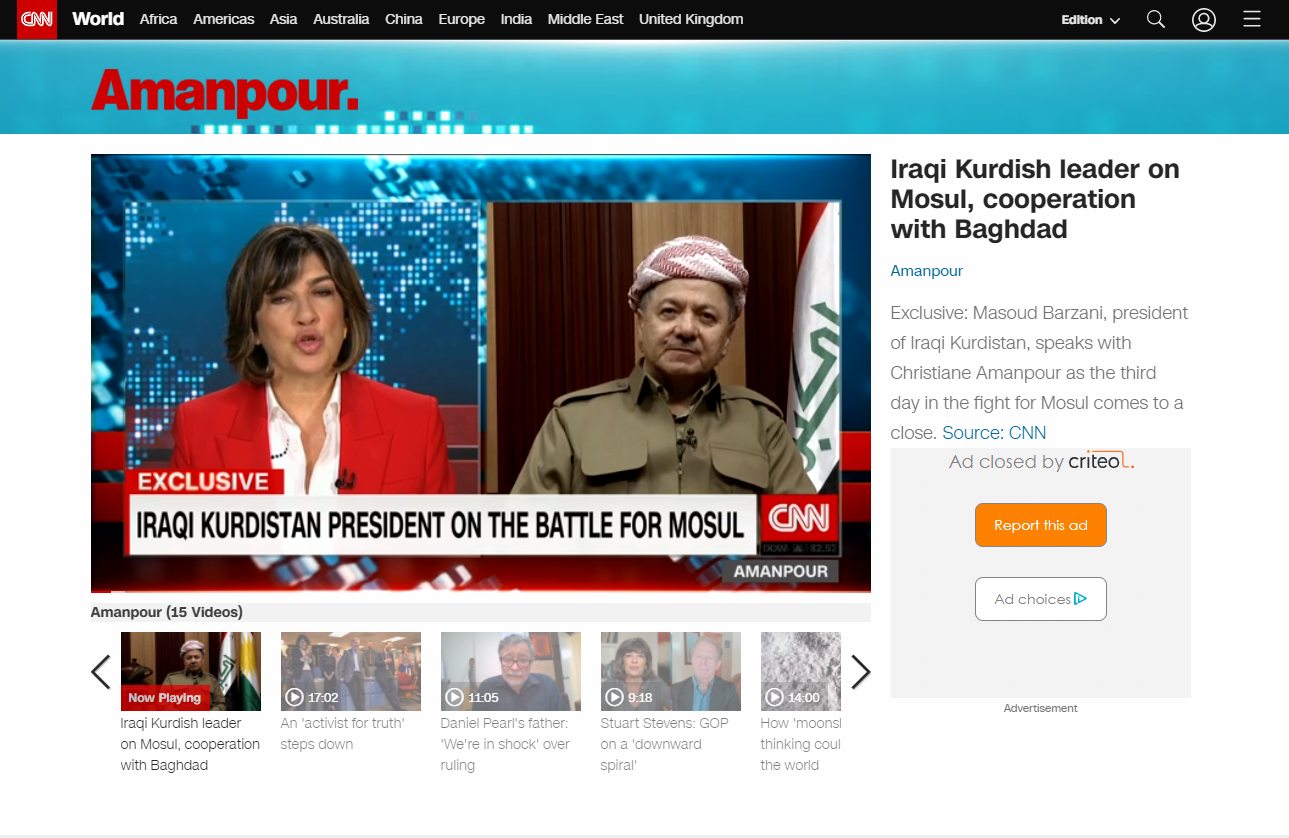Expand the Edition dropdown
Viewport: 1289px width, 838px height.
pyautogui.click(x=1090, y=20)
